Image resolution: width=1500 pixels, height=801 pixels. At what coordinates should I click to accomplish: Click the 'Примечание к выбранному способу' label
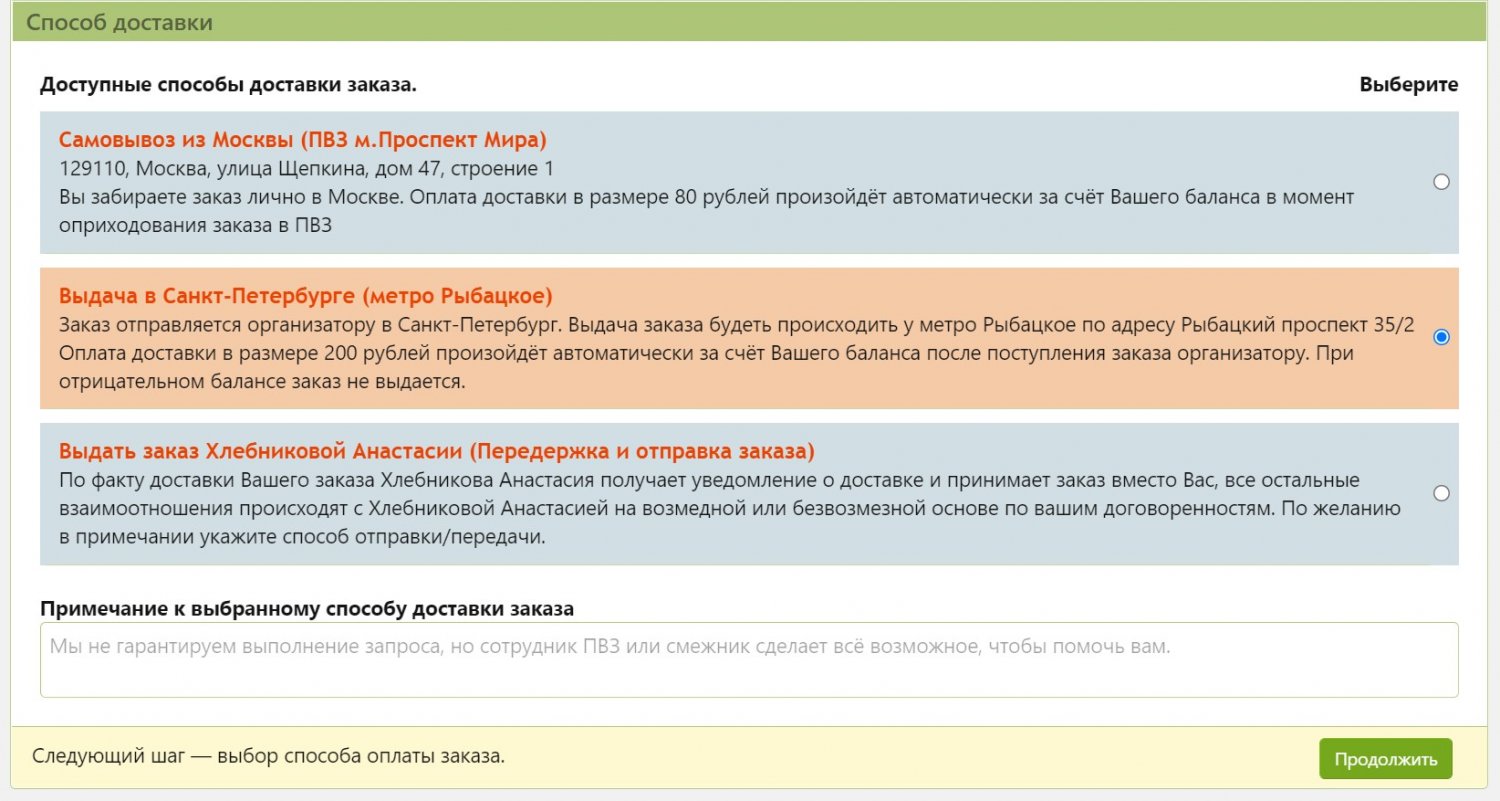tap(307, 608)
